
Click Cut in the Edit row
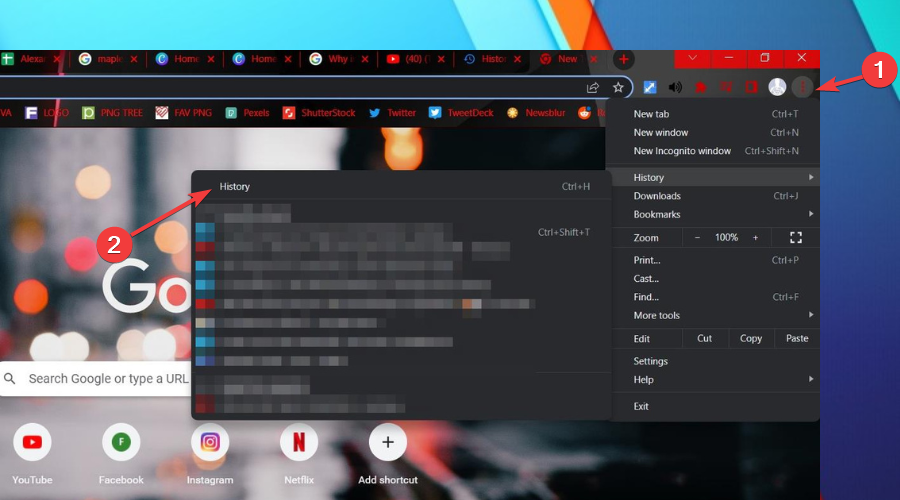pyautogui.click(x=704, y=339)
